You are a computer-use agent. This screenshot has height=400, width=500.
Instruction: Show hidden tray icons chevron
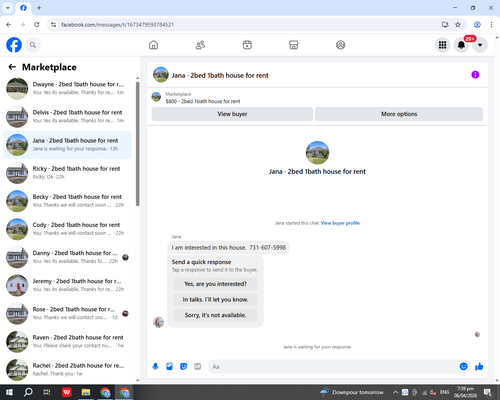click(395, 392)
